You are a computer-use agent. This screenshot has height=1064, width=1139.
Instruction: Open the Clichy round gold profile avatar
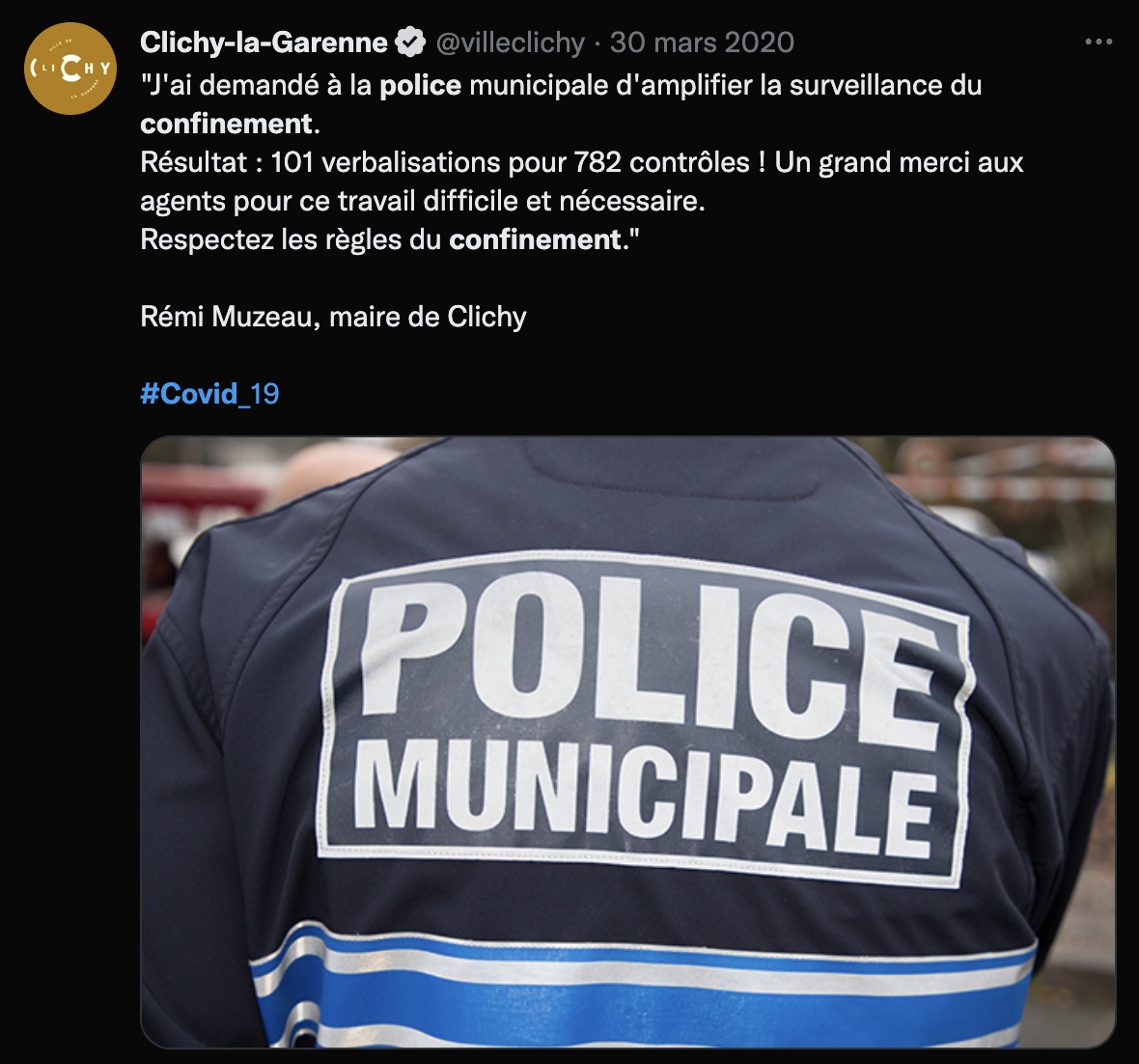click(70, 69)
